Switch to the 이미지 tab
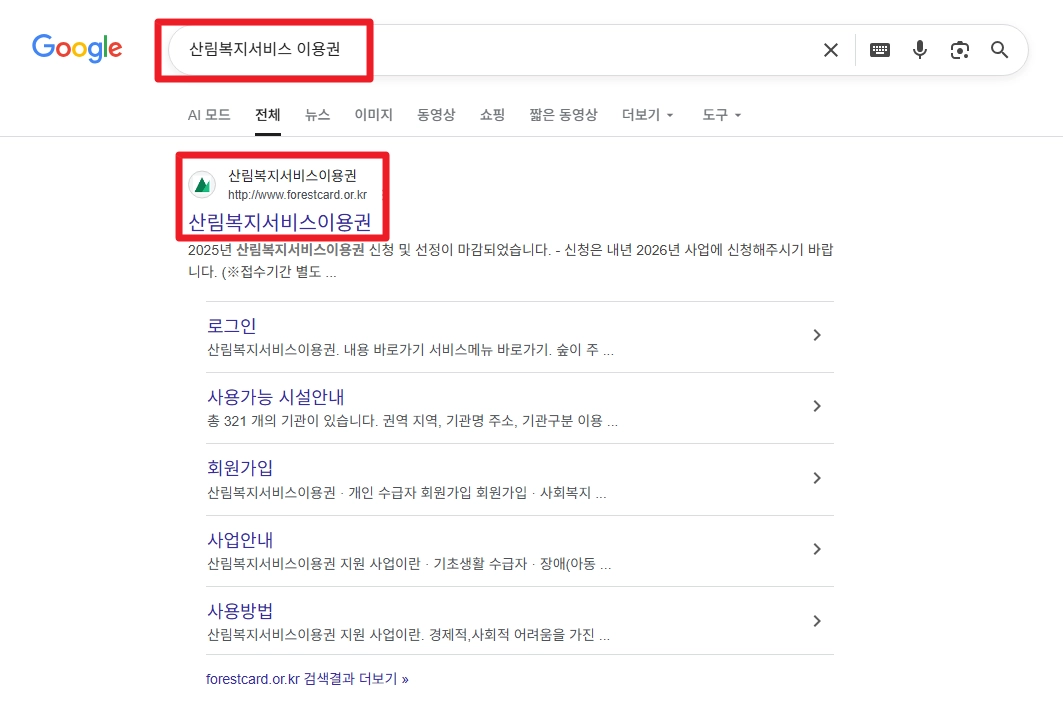Image resolution: width=1063 pixels, height=709 pixels. coord(372,114)
